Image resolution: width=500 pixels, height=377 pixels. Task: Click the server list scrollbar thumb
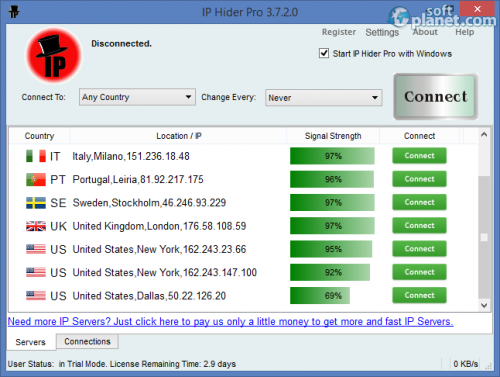pyautogui.click(x=484, y=237)
